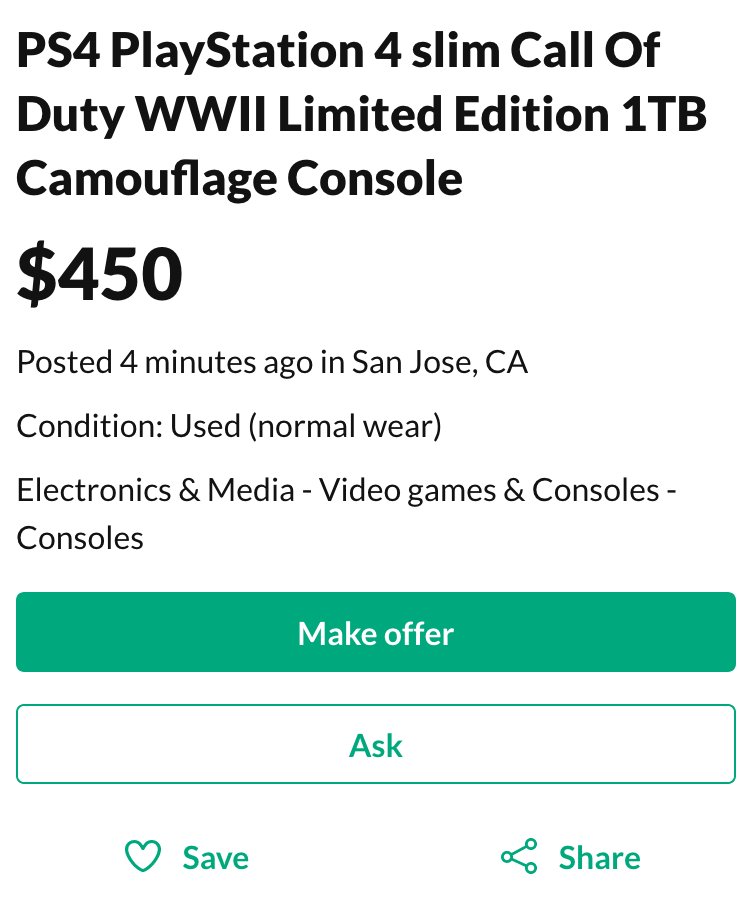
Task: Select the Used (normal wear) condition value
Action: pyautogui.click(x=306, y=427)
